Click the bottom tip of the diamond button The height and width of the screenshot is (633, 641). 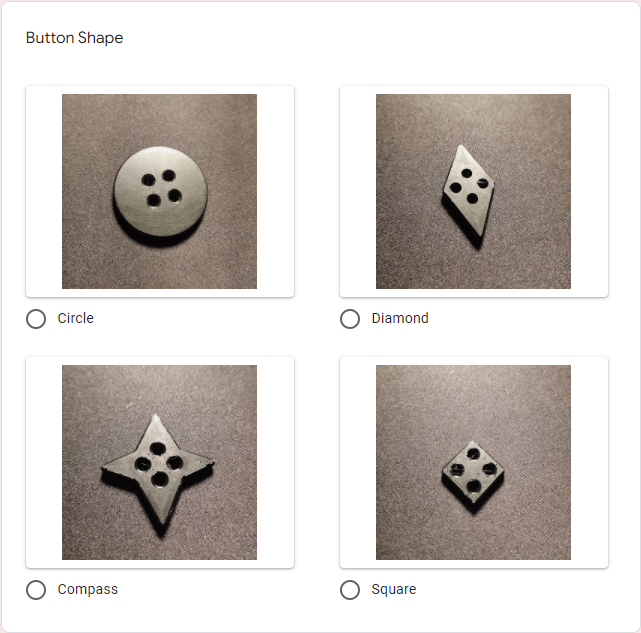click(478, 241)
